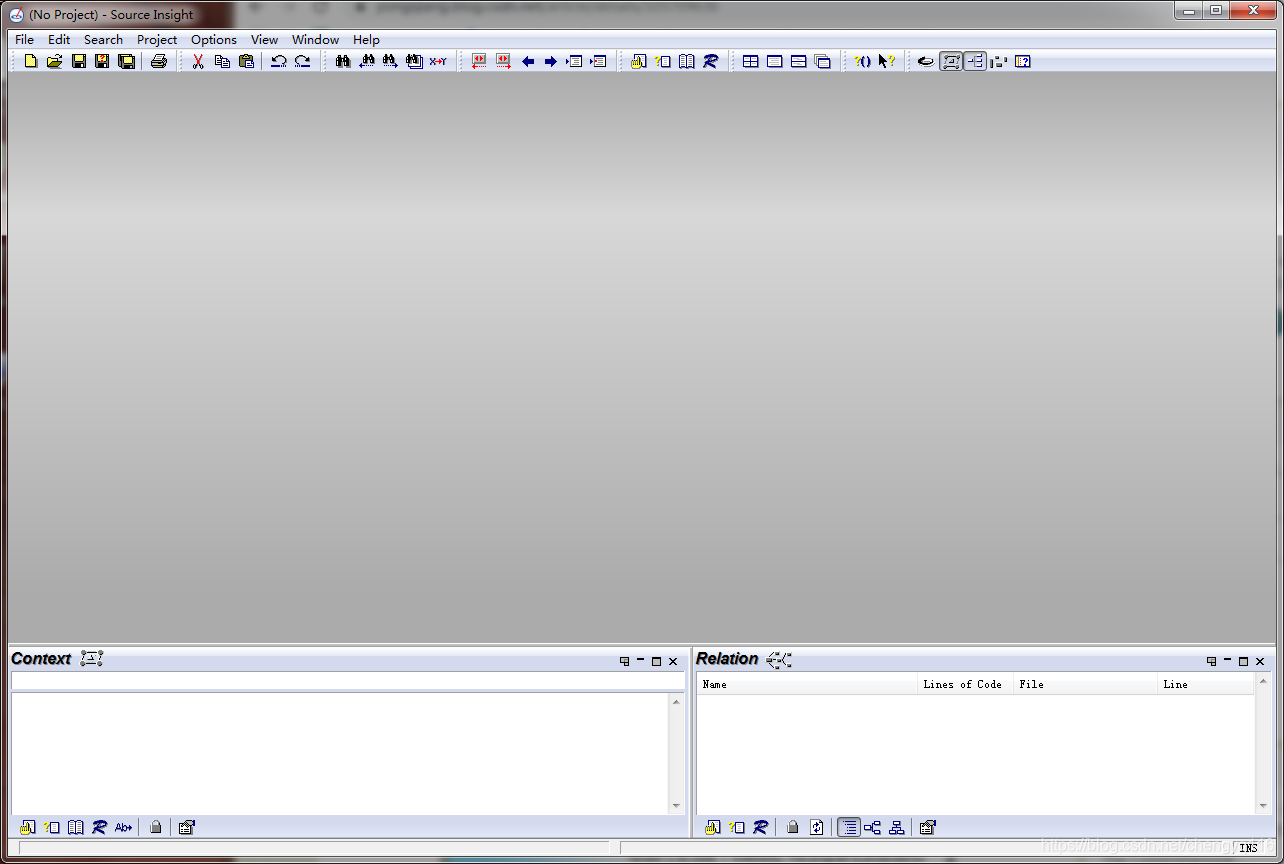
Task: Cut selection with the scissors icon
Action: point(198,61)
